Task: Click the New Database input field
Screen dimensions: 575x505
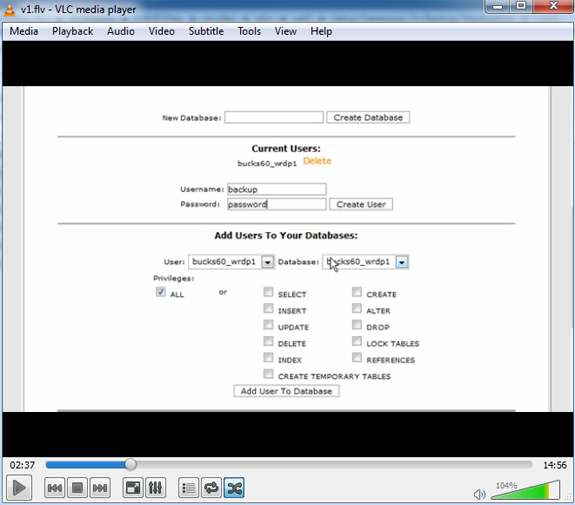Action: [274, 117]
